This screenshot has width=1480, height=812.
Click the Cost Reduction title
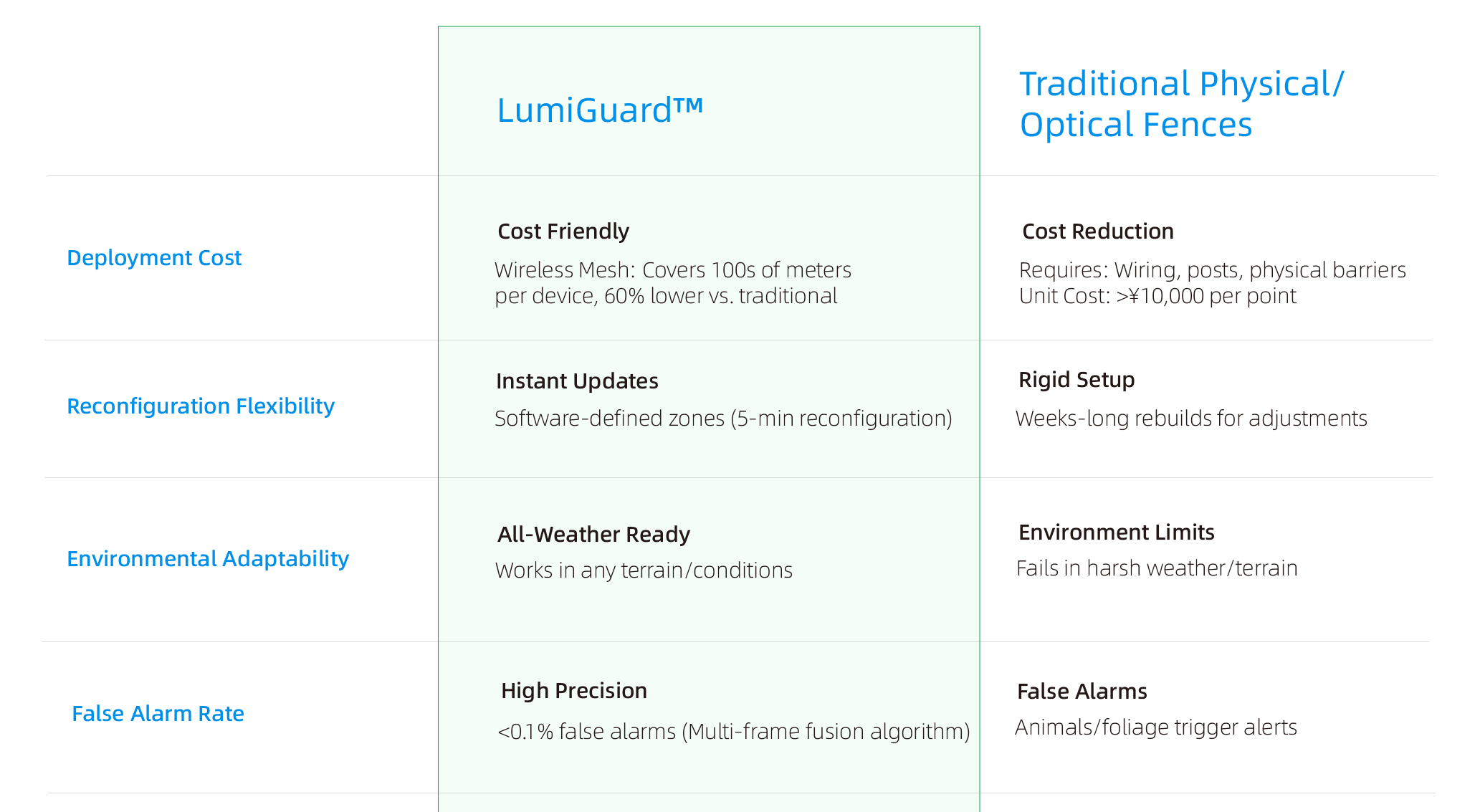tap(1098, 231)
